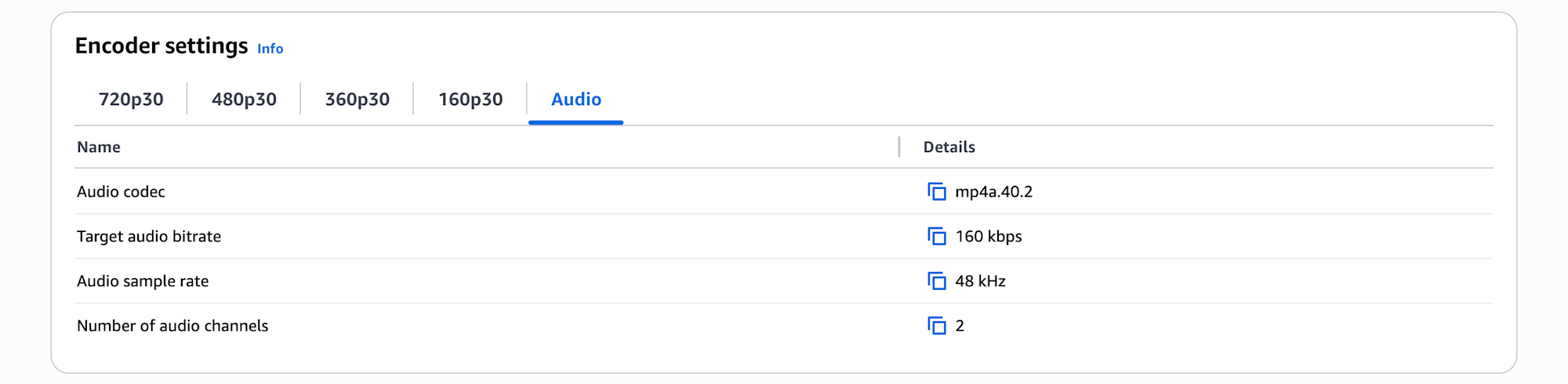Copy the 48 kHz sample rate
This screenshot has height=384, width=1568.
[937, 281]
